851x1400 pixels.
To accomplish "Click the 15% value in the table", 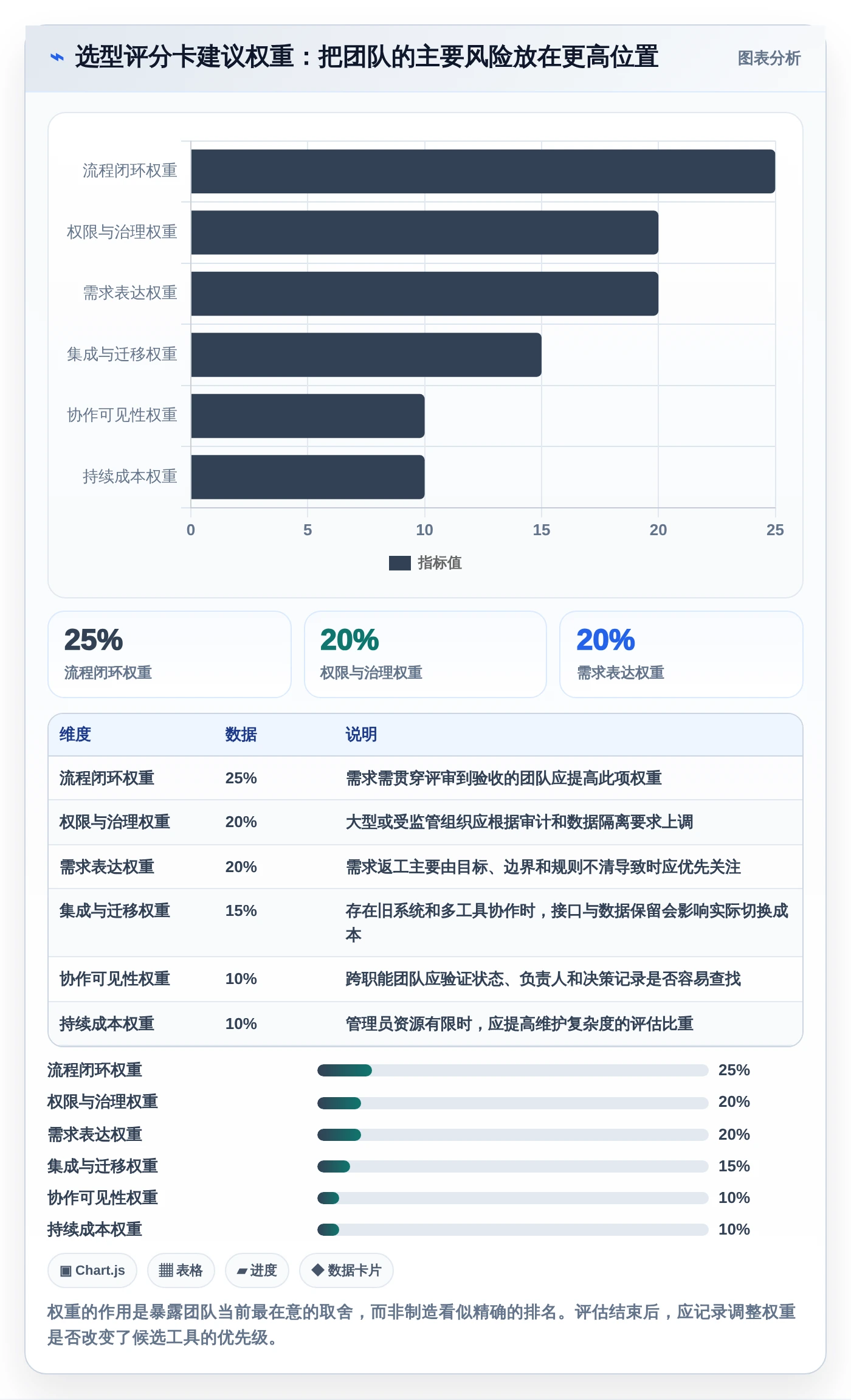I will click(x=241, y=911).
